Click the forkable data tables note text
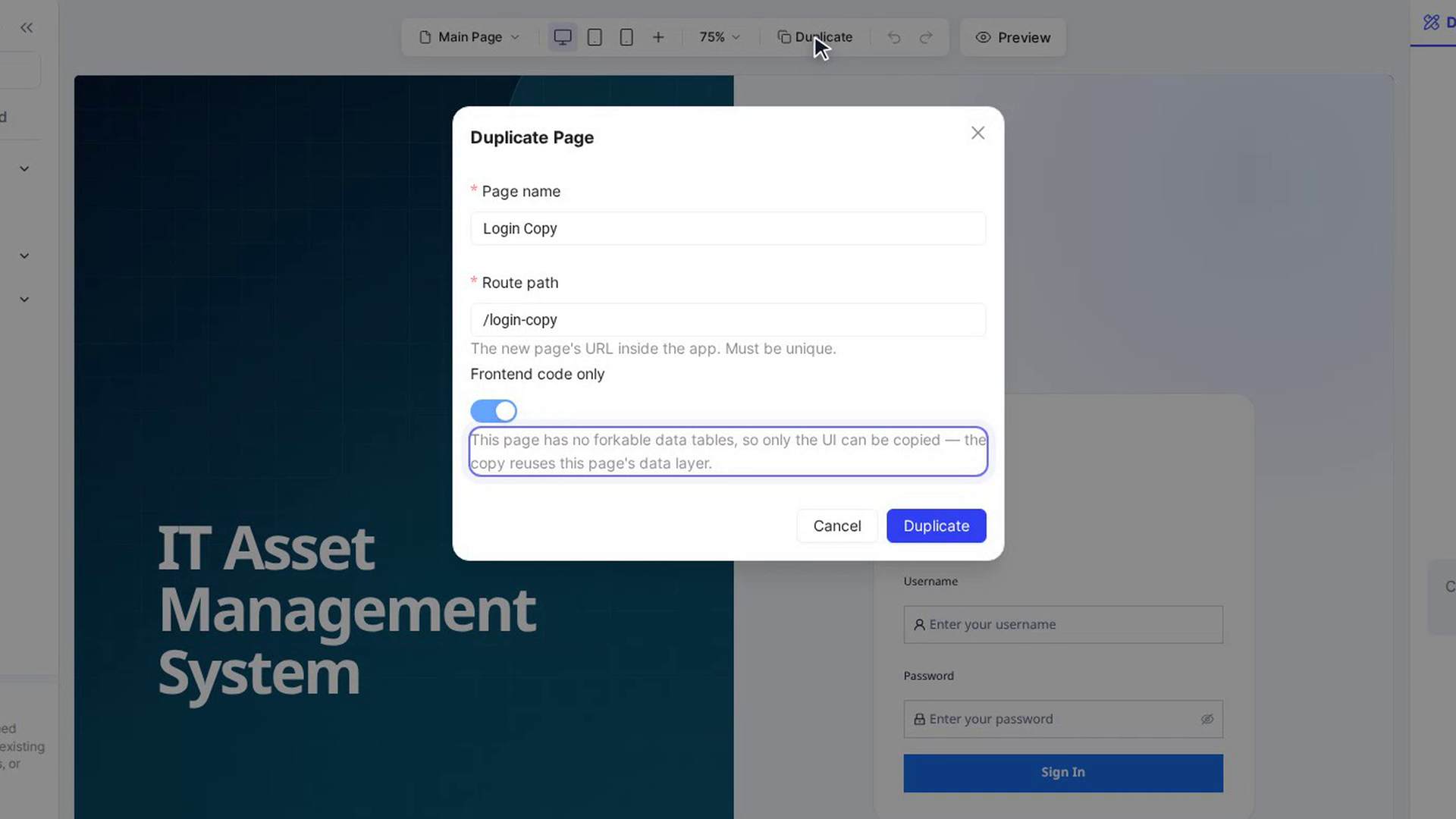 (728, 451)
